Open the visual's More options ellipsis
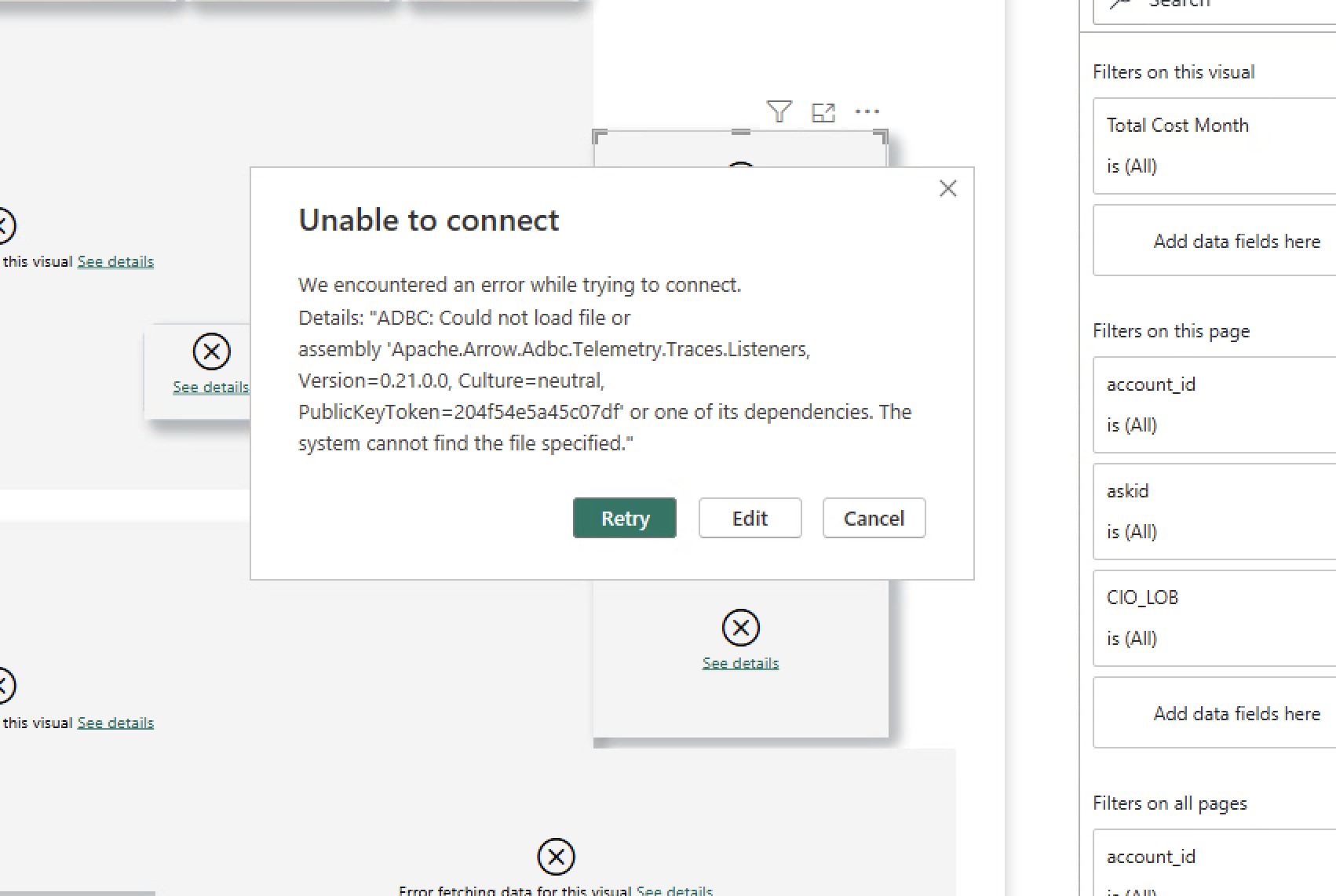Screen dimensions: 1336x896 point(867,111)
